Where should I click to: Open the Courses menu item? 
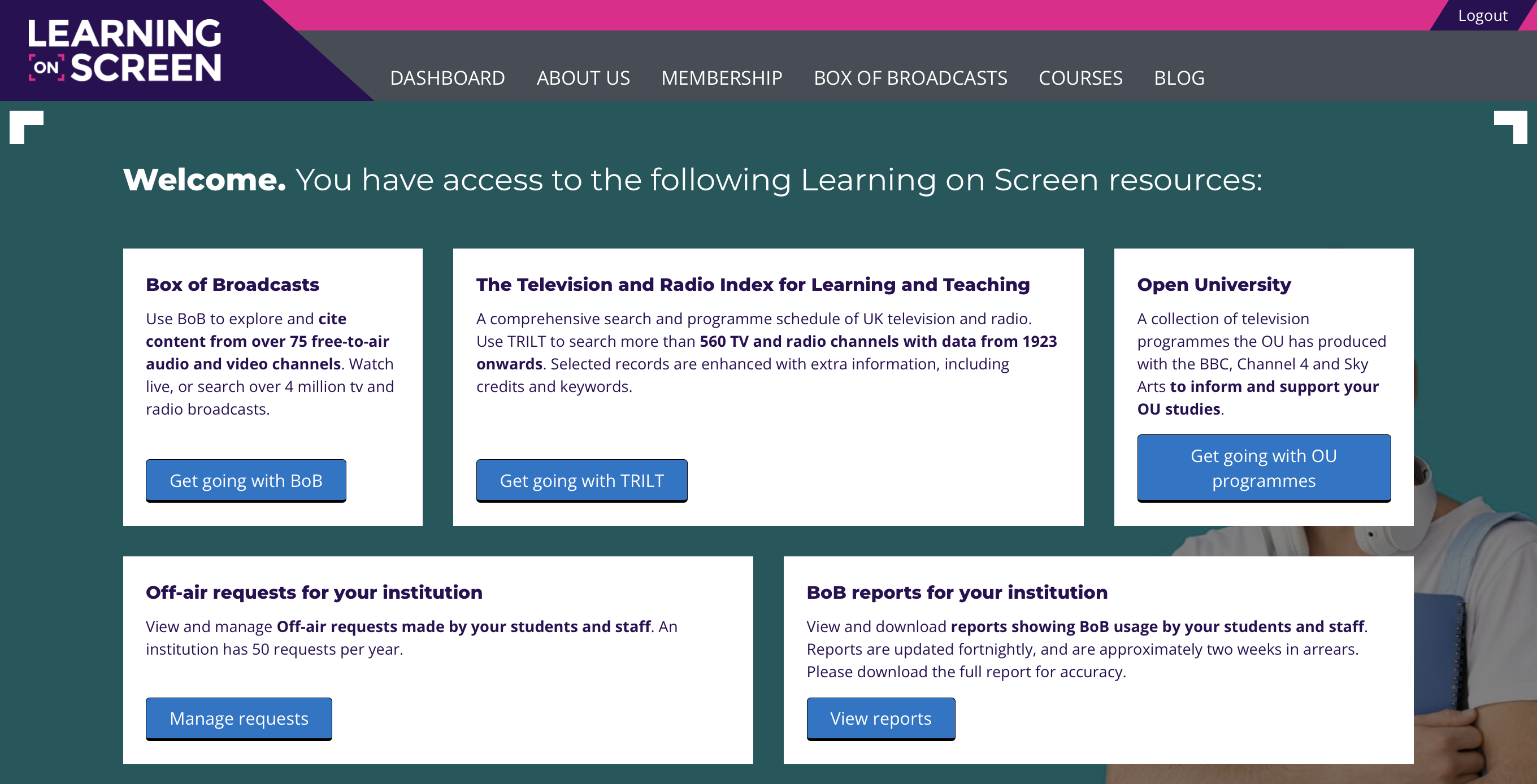(x=1080, y=78)
